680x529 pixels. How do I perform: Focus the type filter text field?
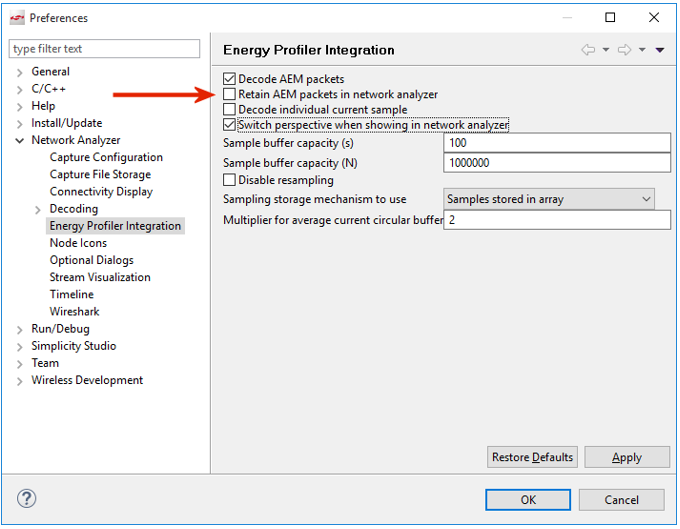click(x=104, y=49)
